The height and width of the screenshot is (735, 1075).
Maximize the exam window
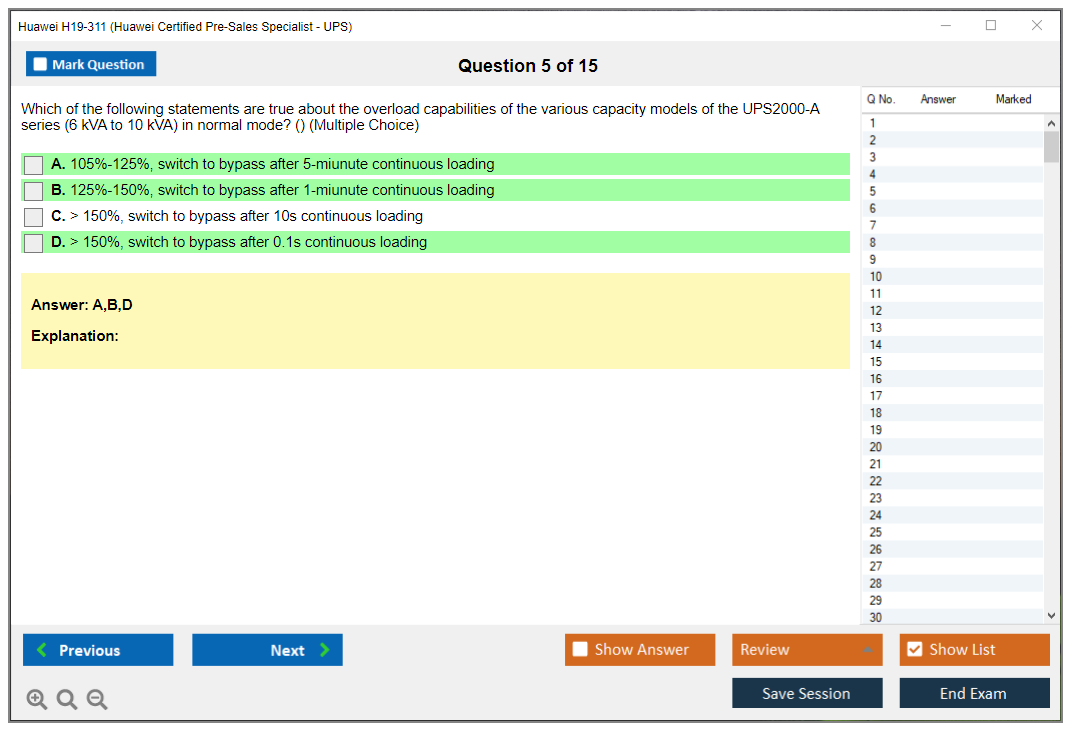[990, 26]
